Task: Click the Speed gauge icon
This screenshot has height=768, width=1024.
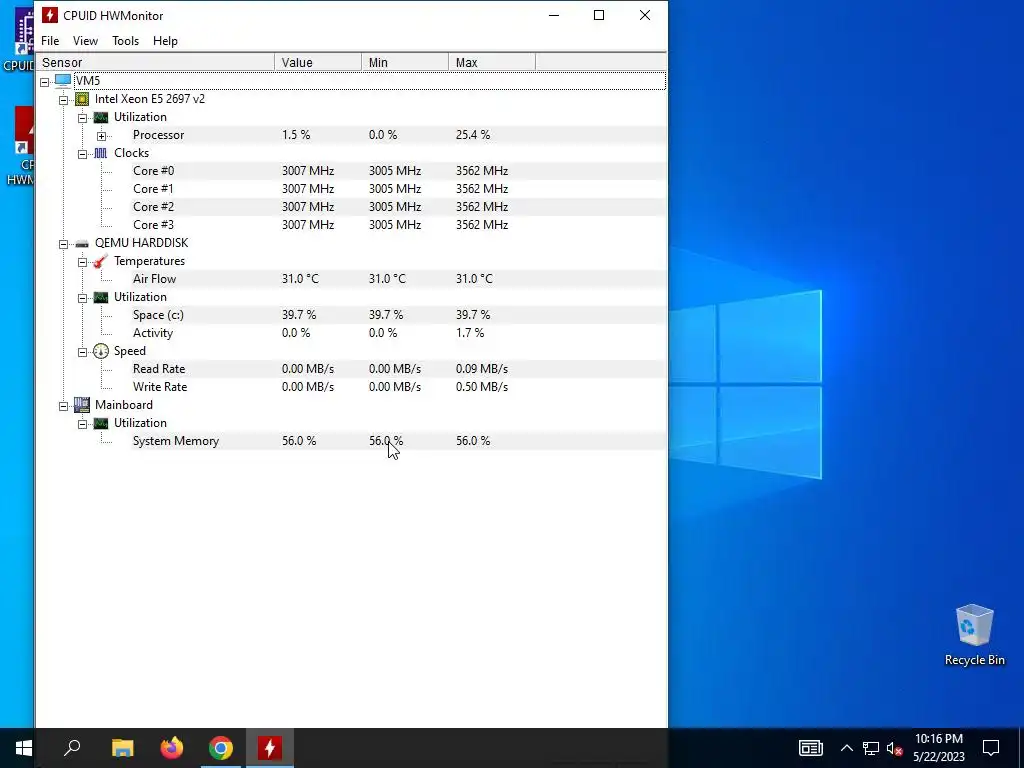Action: (x=101, y=351)
